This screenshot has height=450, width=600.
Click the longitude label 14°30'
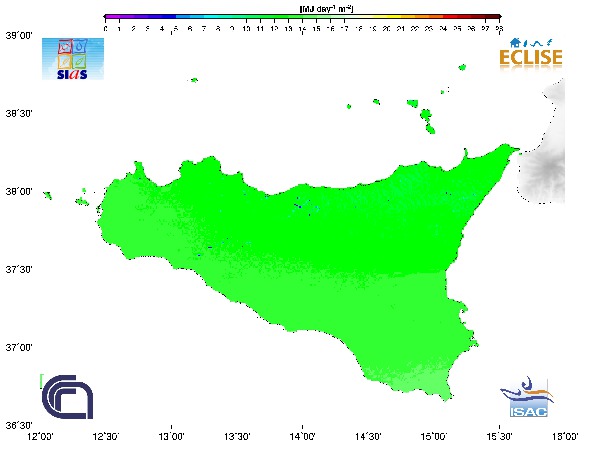coord(368,436)
